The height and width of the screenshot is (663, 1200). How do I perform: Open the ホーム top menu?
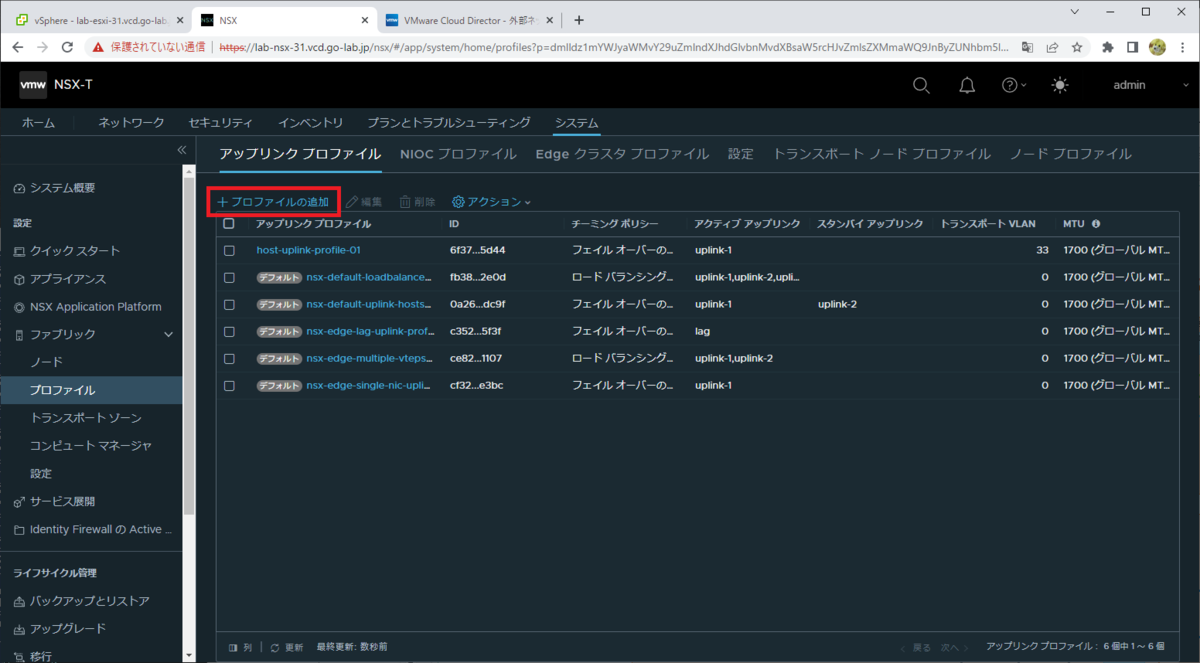coord(39,123)
